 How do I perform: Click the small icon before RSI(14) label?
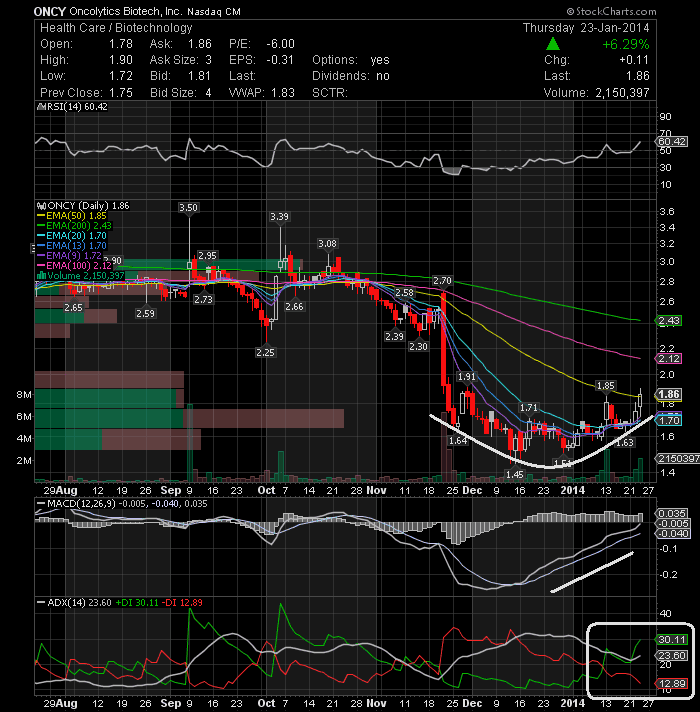click(x=41, y=107)
